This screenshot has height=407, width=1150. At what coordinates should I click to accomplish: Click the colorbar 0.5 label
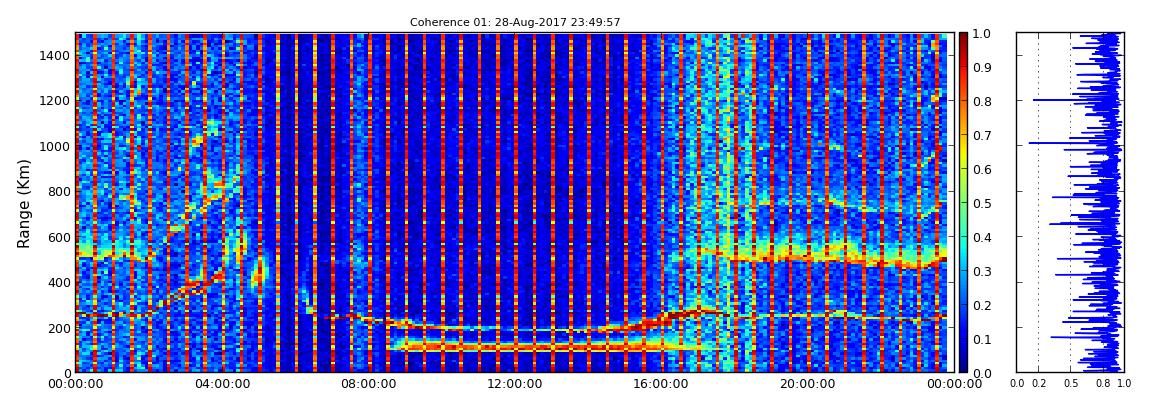(x=983, y=204)
